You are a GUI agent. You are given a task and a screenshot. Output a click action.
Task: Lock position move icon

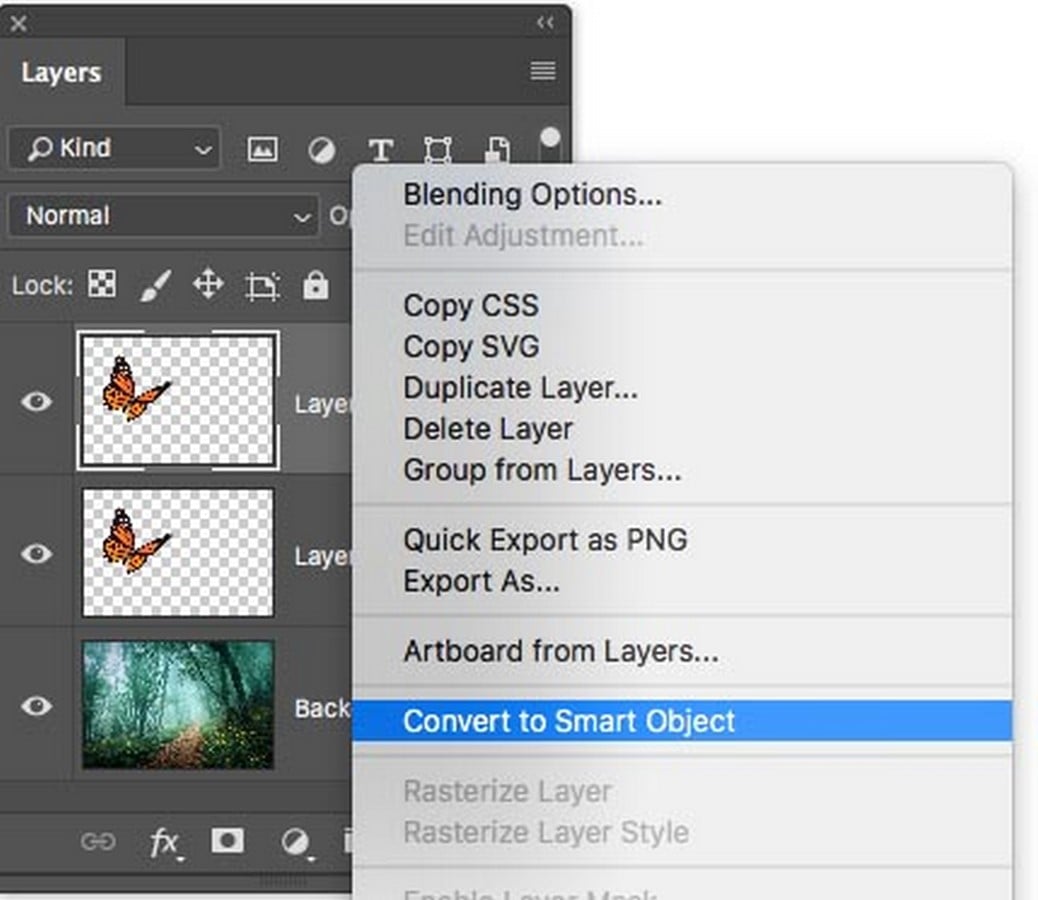[208, 285]
